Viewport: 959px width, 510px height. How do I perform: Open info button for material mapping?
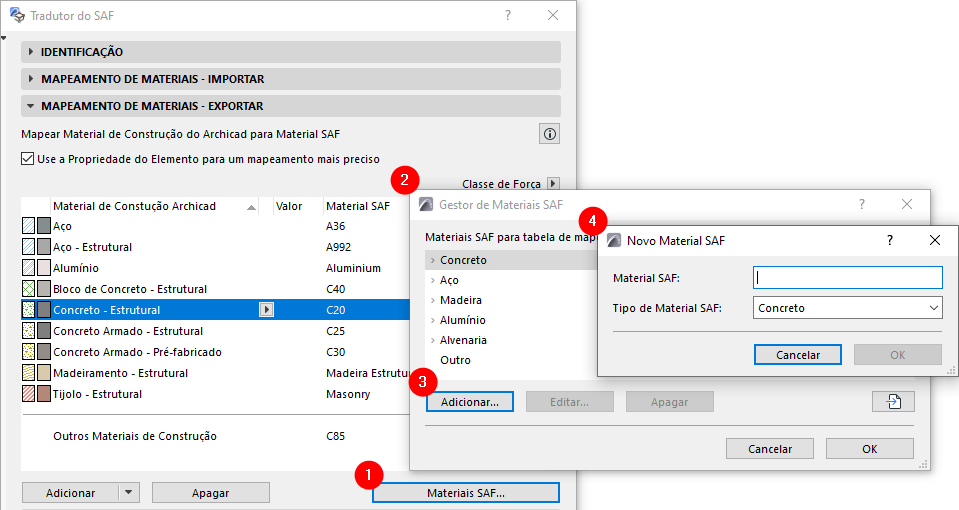pos(549,134)
